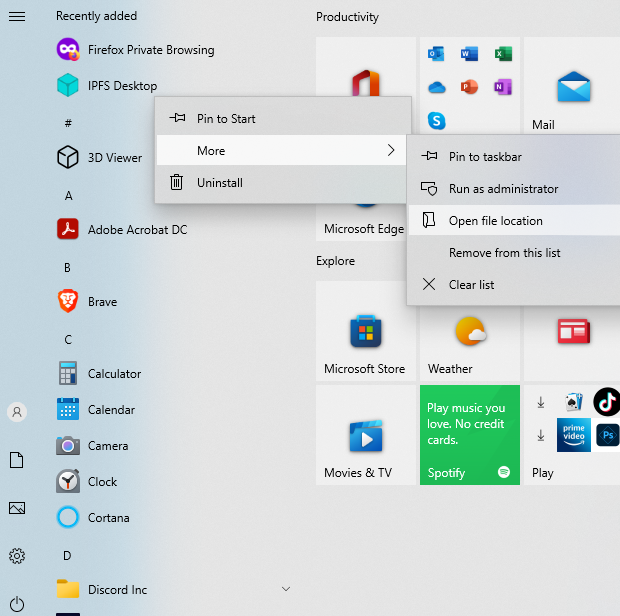Open the Excel tile
This screenshot has height=616, width=620.
coord(503,53)
